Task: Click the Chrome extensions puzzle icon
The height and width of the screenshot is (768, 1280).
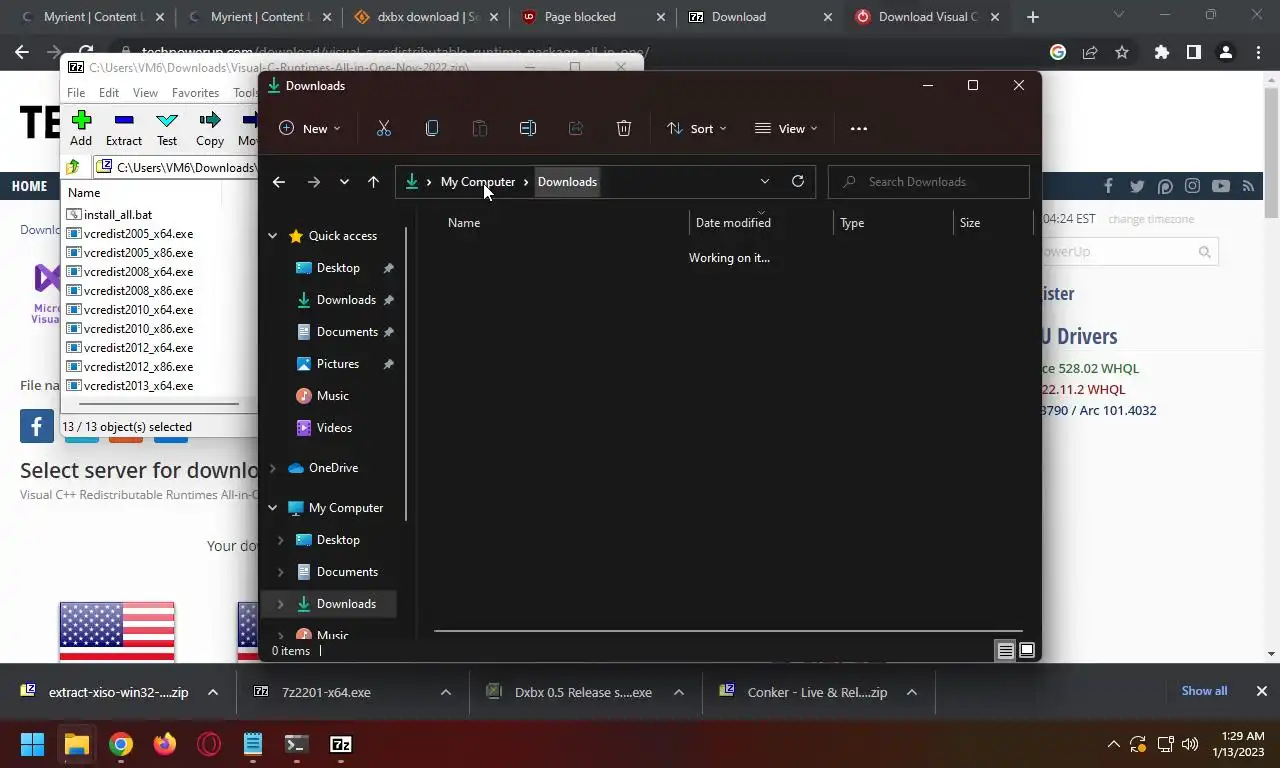Action: pos(1161,52)
